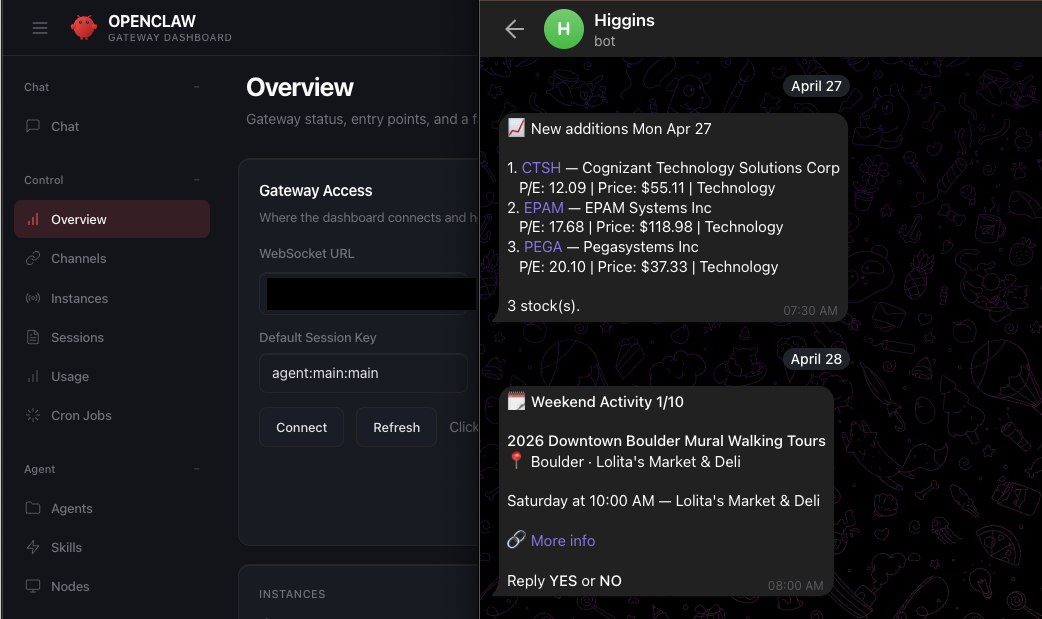Click the Default Session Key label
Image resolution: width=1042 pixels, height=619 pixels.
pos(318,338)
